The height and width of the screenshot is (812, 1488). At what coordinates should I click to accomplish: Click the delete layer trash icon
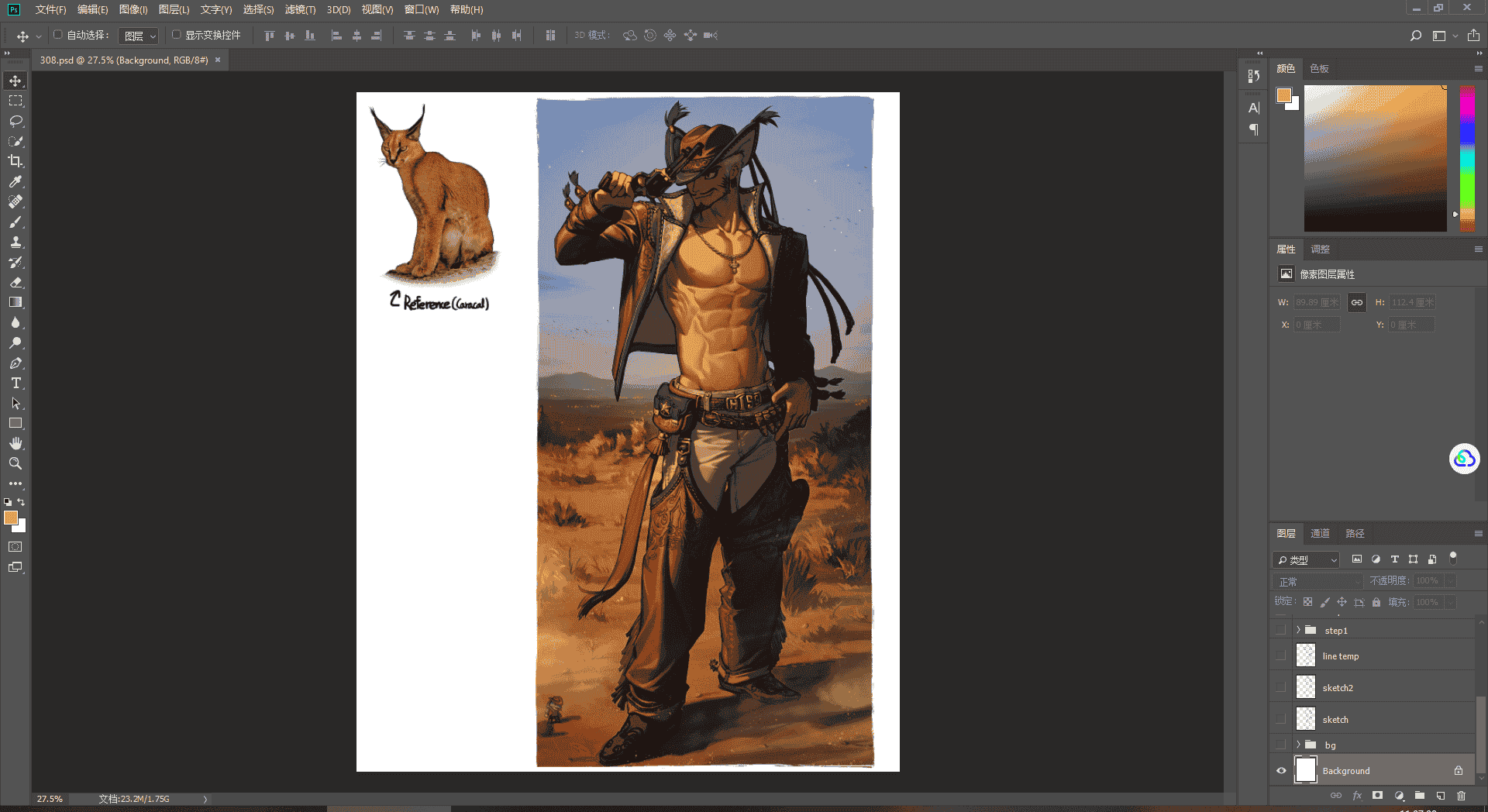(x=1461, y=795)
